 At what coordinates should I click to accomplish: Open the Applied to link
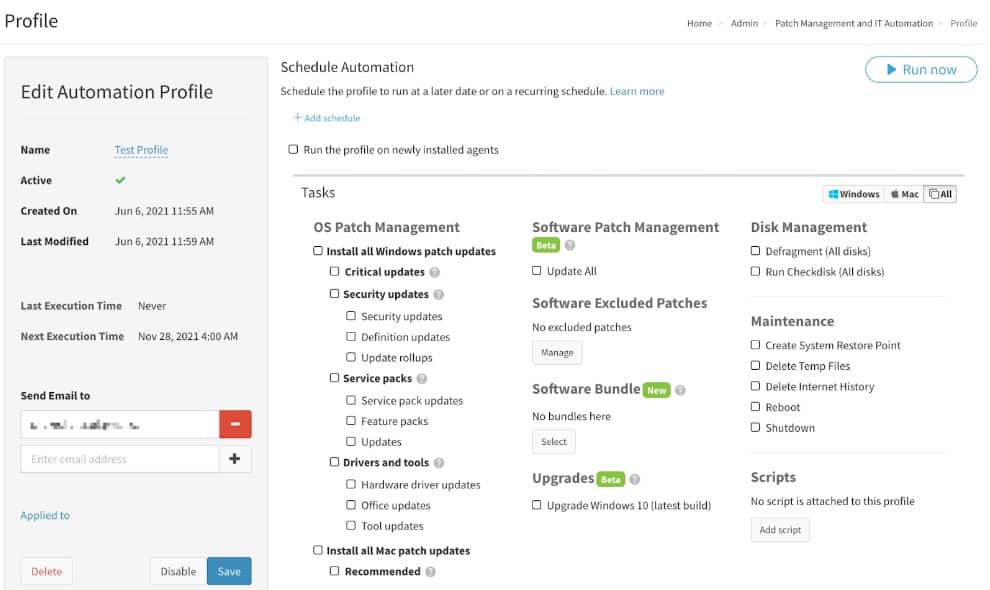point(45,515)
